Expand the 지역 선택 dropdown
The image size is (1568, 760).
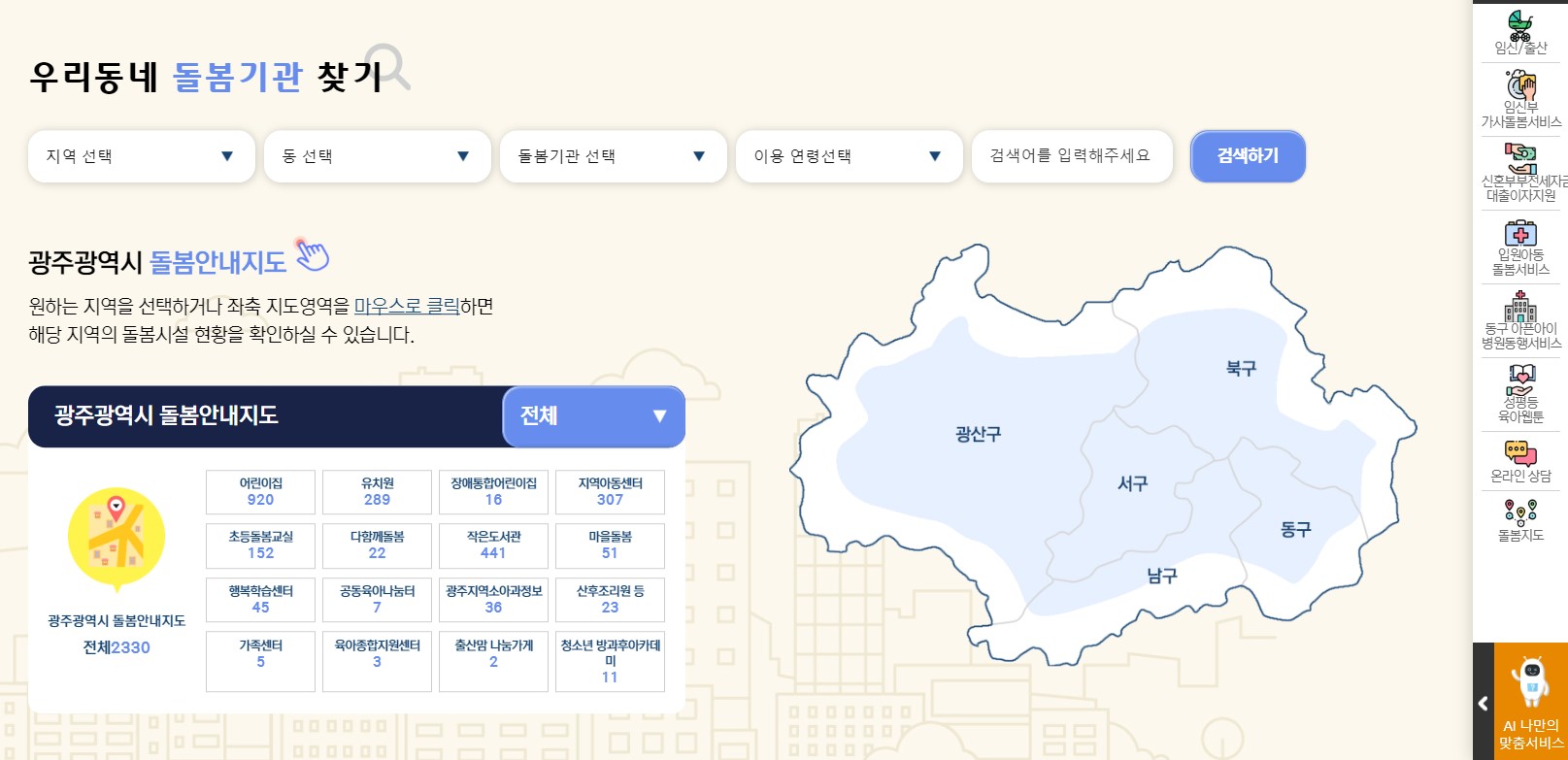(141, 156)
